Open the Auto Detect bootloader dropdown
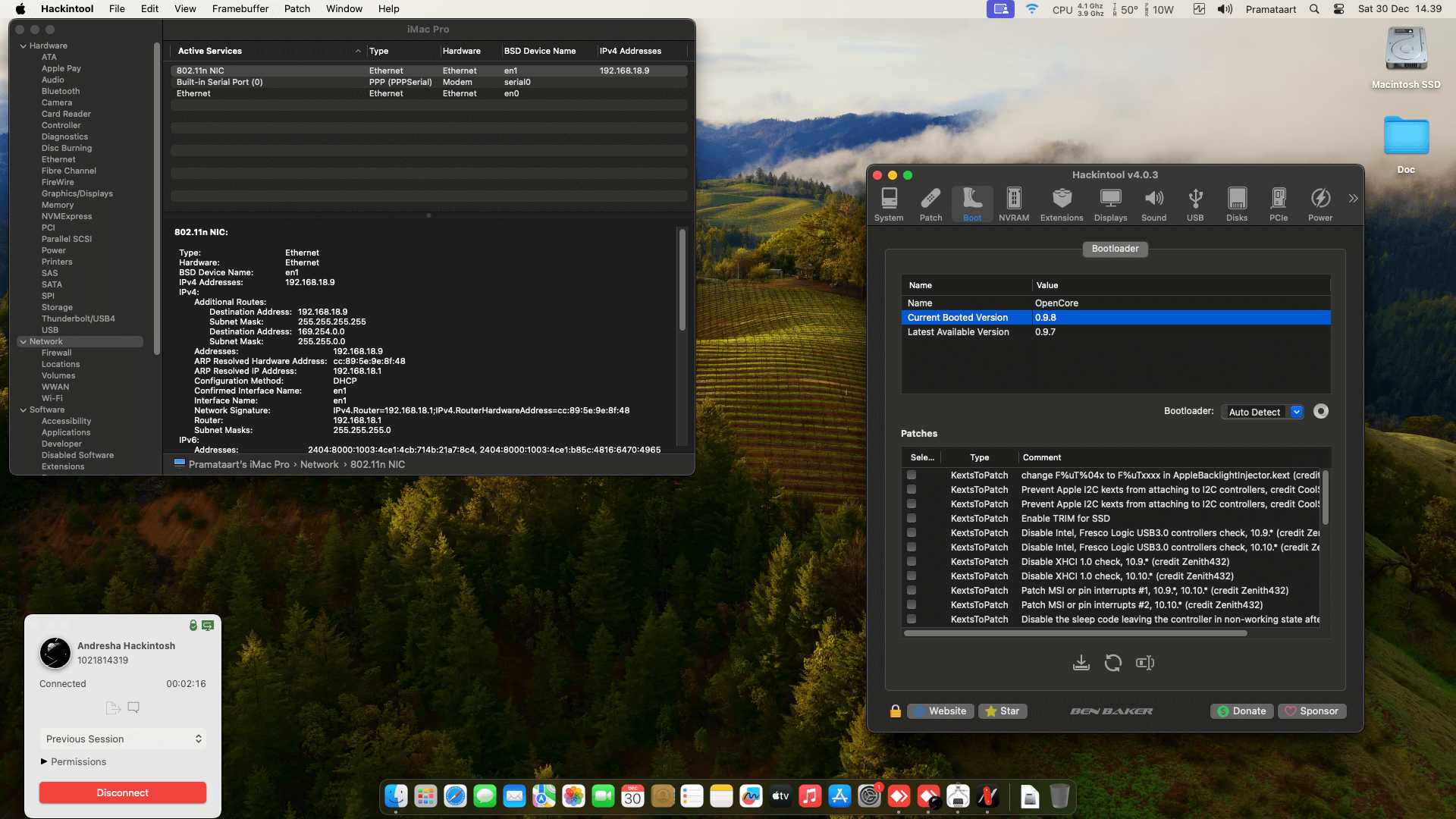The image size is (1456, 819). [x=1263, y=412]
